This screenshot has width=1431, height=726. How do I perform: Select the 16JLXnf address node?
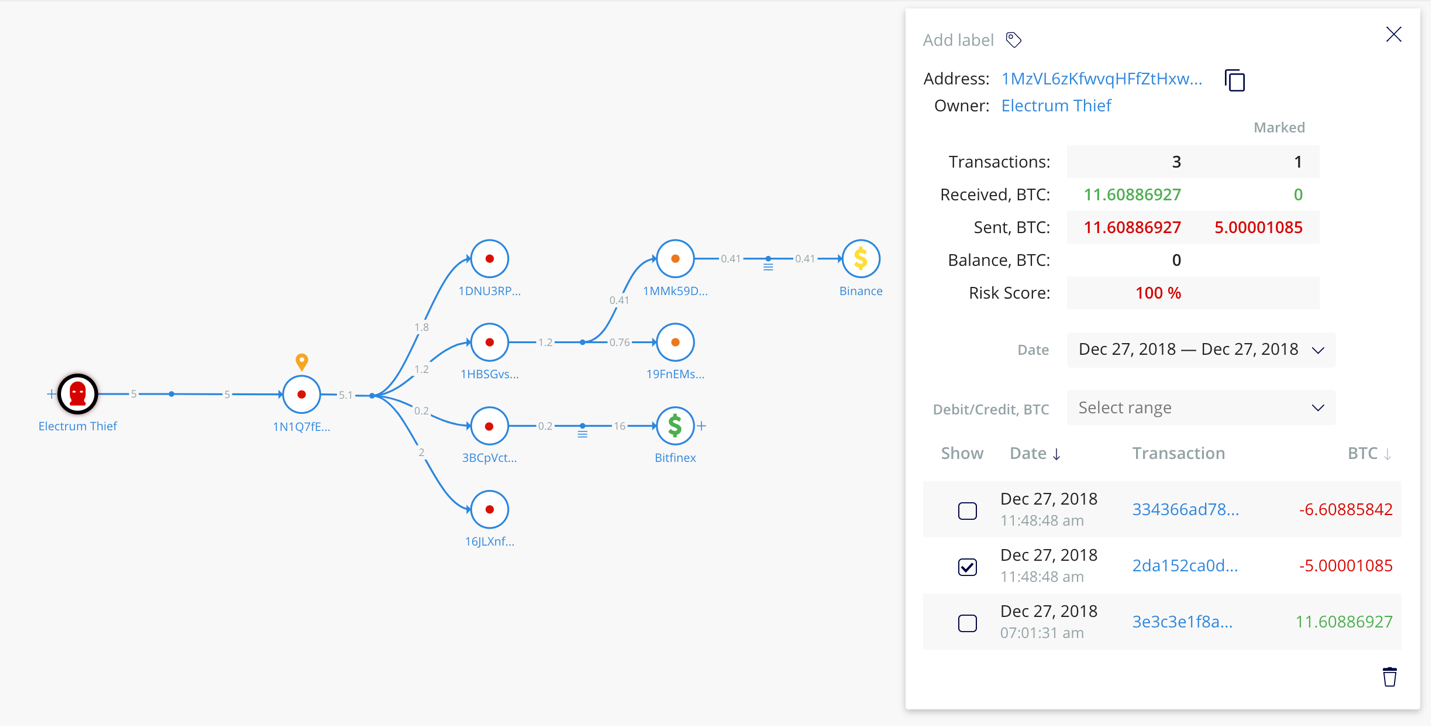[x=489, y=508]
